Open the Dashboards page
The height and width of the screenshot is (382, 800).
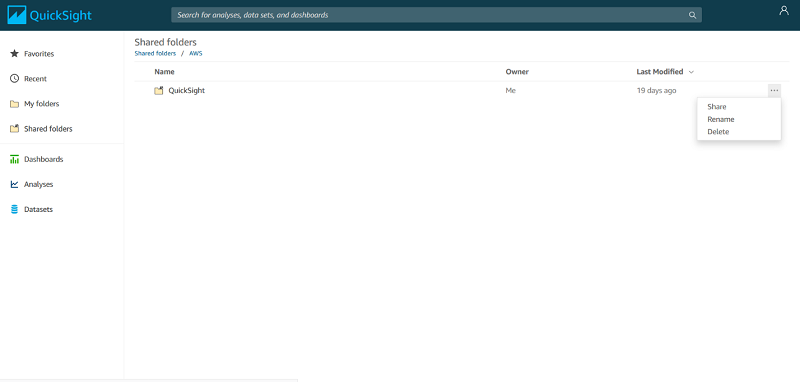click(x=43, y=159)
